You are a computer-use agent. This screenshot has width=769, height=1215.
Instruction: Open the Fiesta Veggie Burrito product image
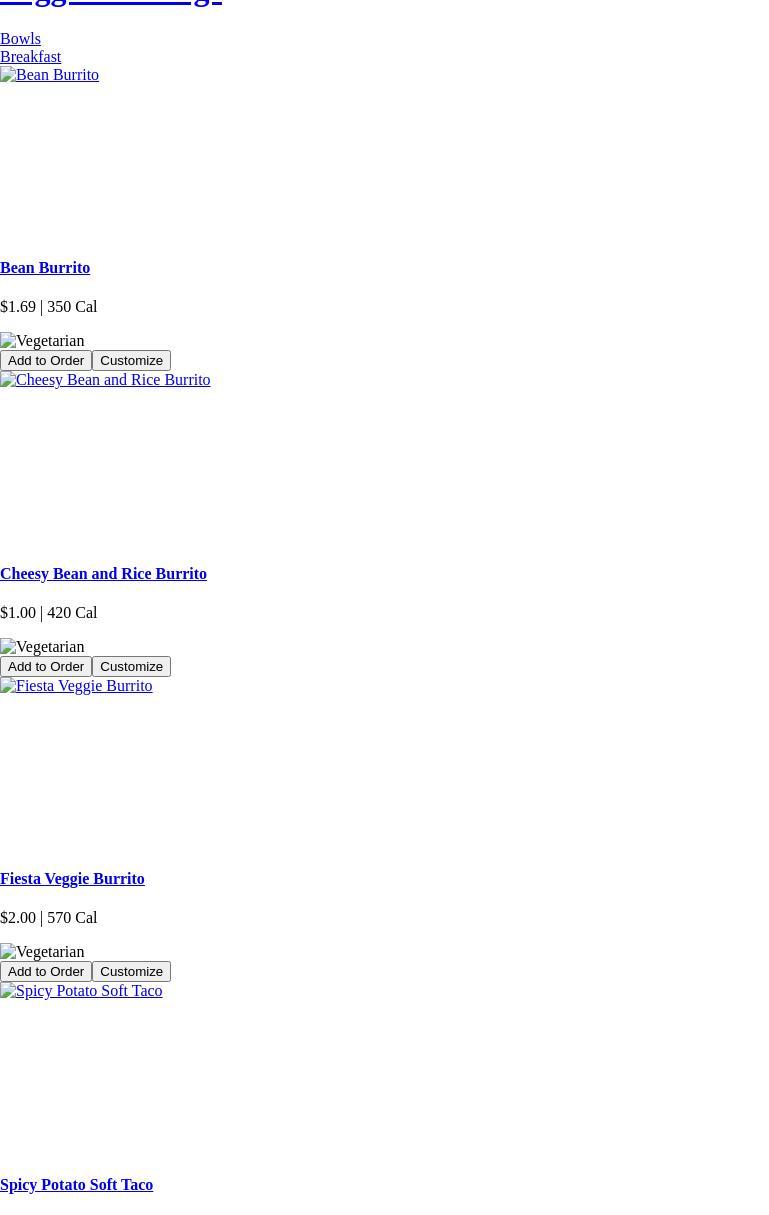(x=76, y=686)
